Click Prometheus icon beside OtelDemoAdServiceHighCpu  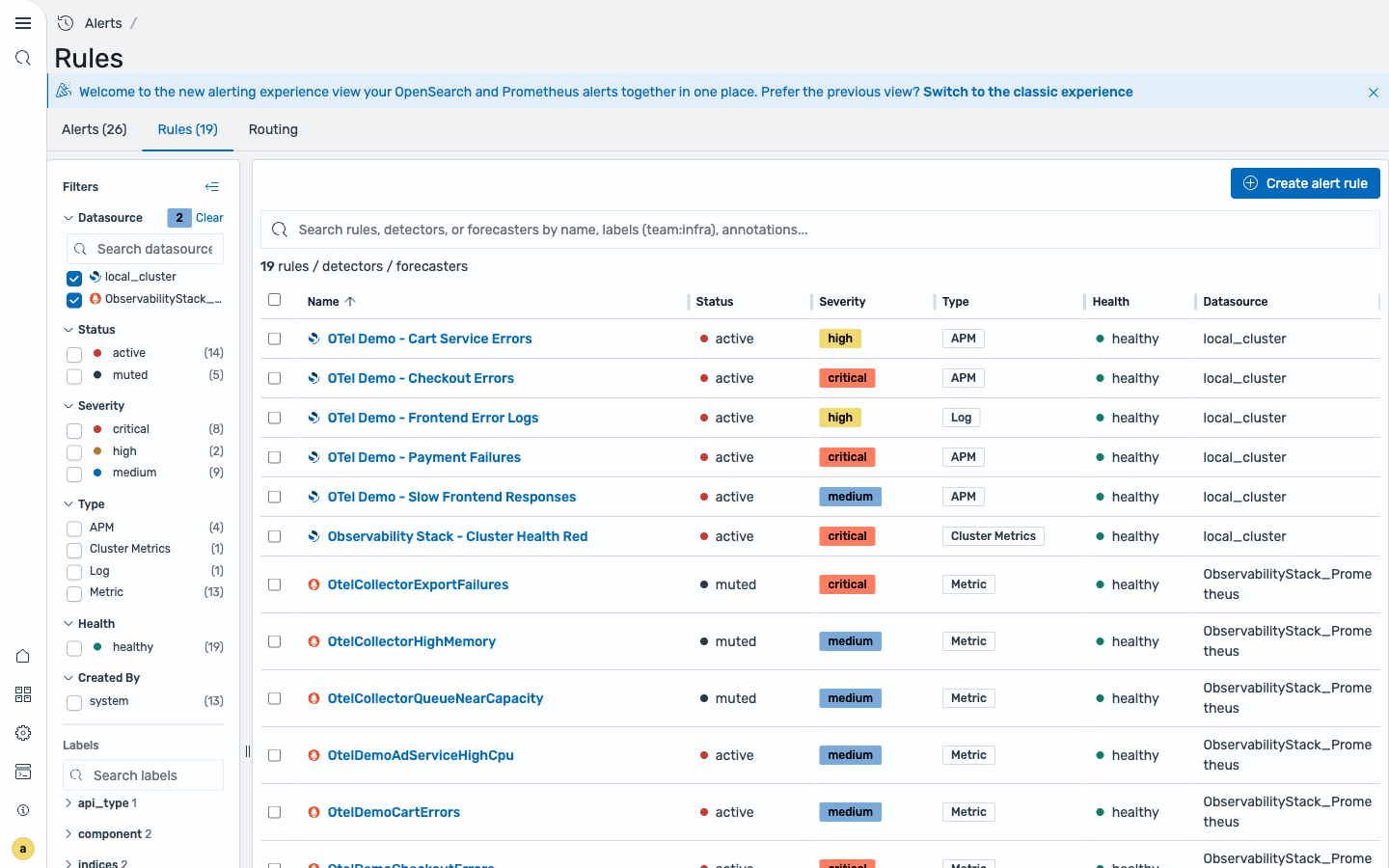(313, 755)
